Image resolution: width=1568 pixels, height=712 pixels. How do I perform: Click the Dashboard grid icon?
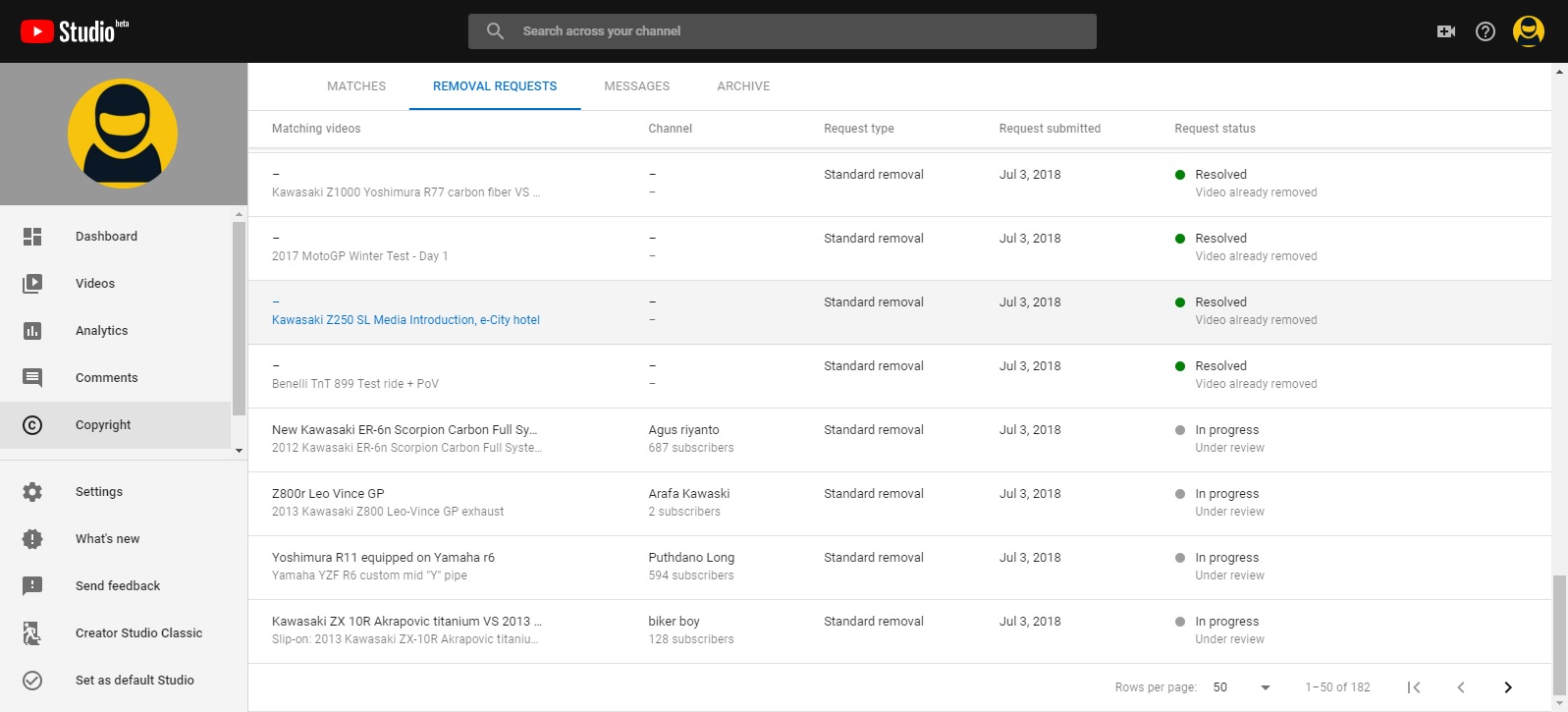[32, 237]
